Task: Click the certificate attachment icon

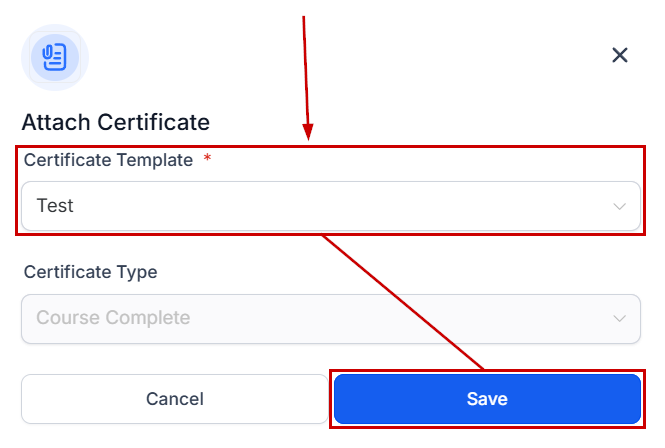Action: click(55, 56)
